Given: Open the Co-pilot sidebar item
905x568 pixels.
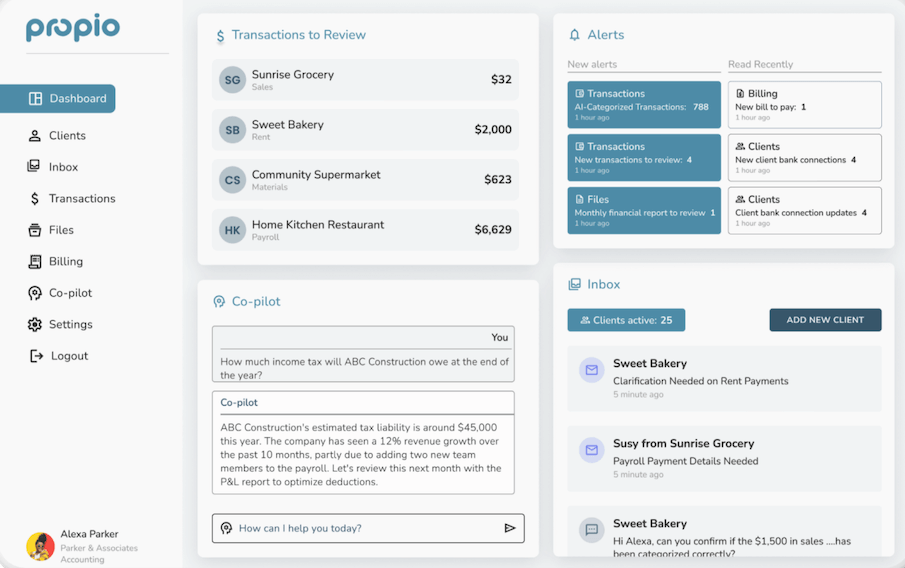Looking at the screenshot, I should click(69, 293).
